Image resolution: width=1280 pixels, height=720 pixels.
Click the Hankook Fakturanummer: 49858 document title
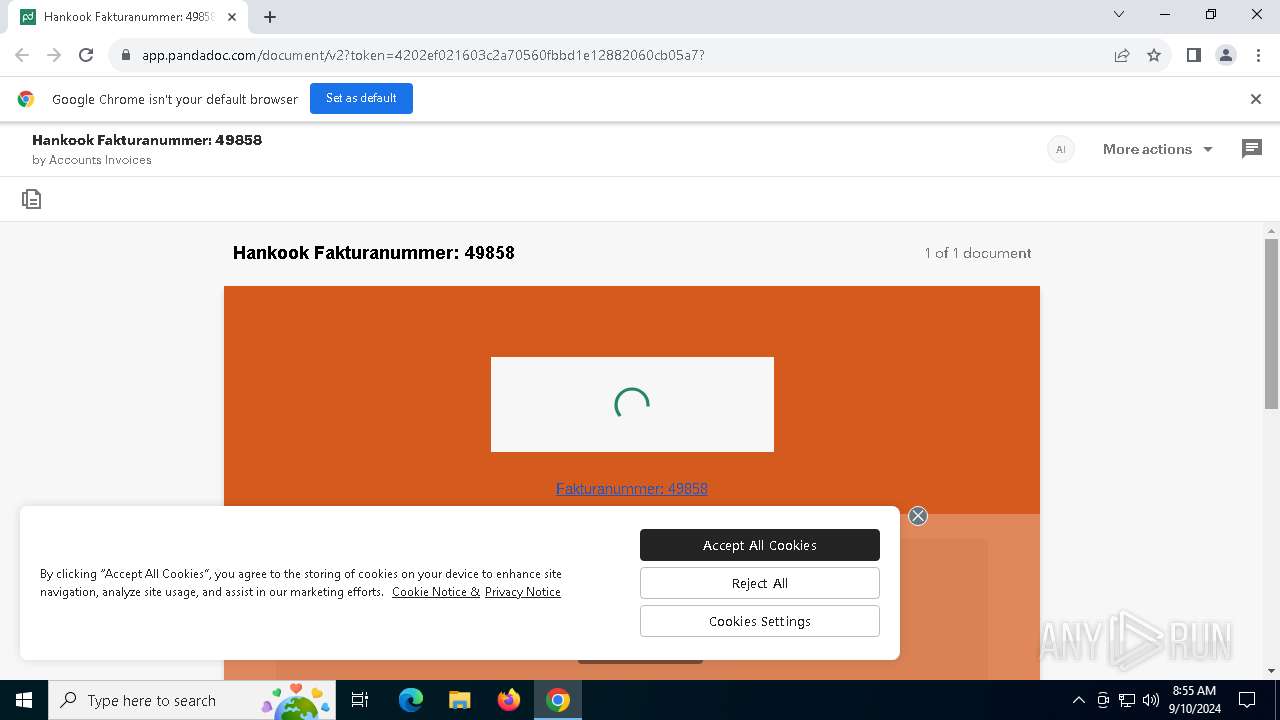(374, 253)
